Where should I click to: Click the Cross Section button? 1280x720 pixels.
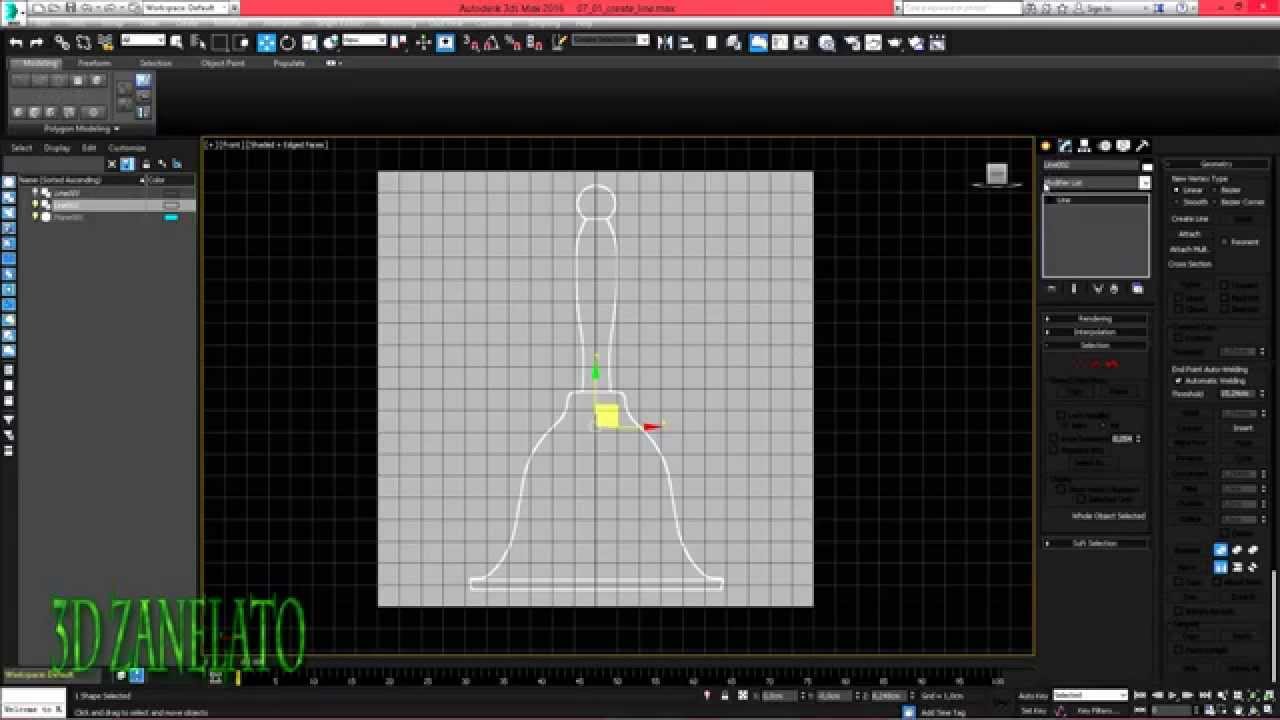[1190, 264]
